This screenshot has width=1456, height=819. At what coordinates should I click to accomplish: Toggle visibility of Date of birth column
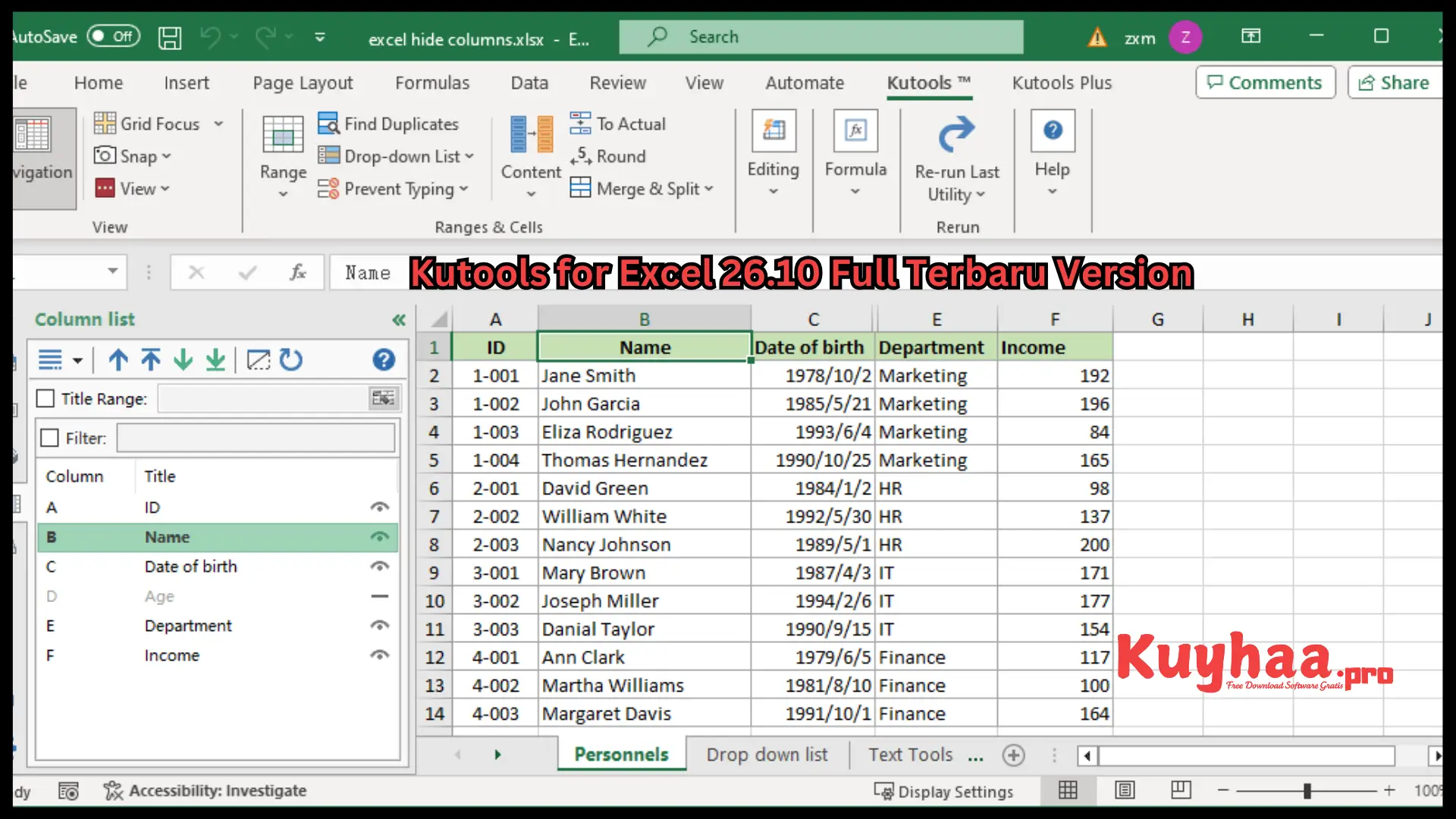click(x=380, y=566)
